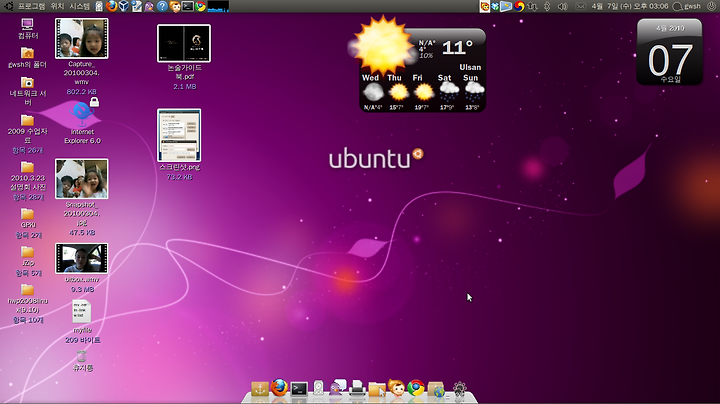Launch Pidgin from the bottom dock
Screen dimensions: 720x404
point(338,388)
